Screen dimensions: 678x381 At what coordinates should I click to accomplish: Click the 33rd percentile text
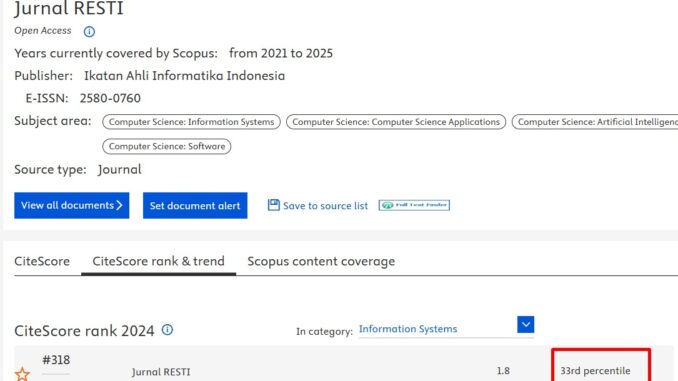[595, 371]
